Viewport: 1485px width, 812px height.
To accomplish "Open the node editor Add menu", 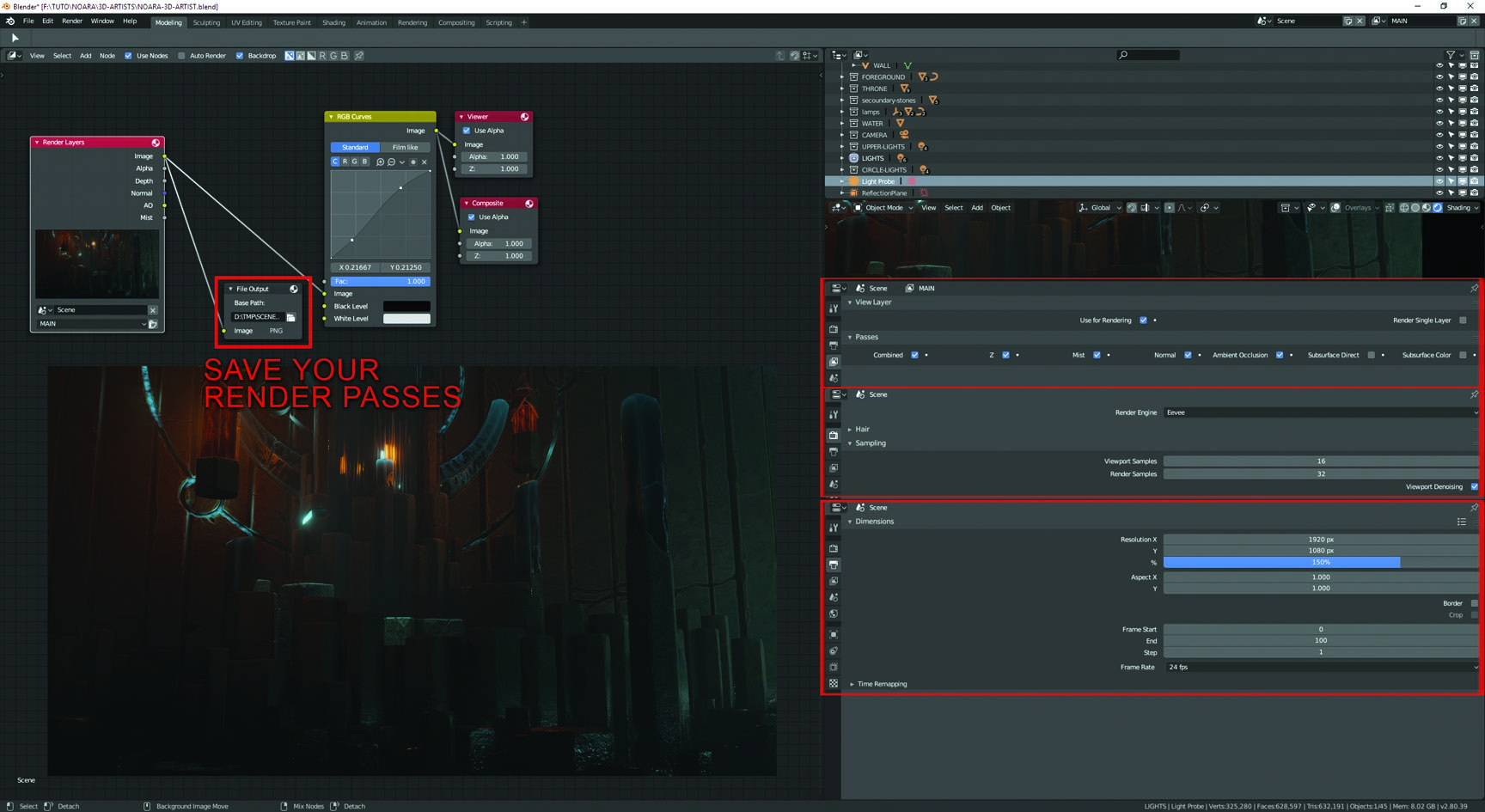I will (85, 56).
